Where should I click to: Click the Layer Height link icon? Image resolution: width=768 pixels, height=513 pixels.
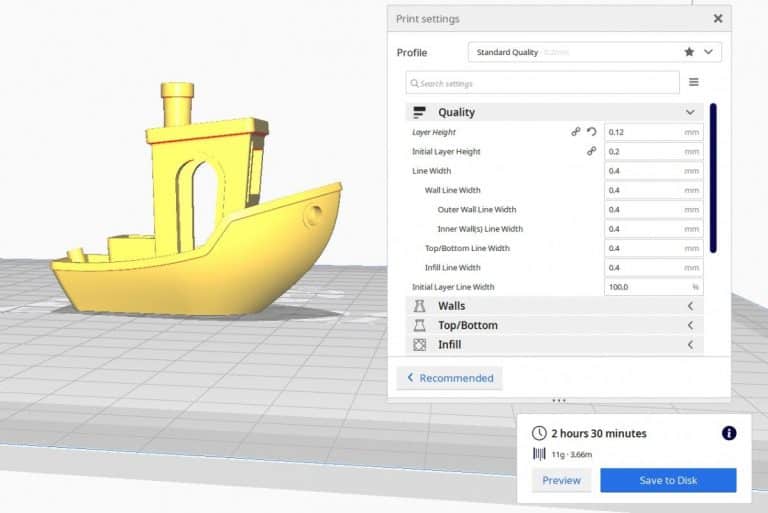[576, 132]
